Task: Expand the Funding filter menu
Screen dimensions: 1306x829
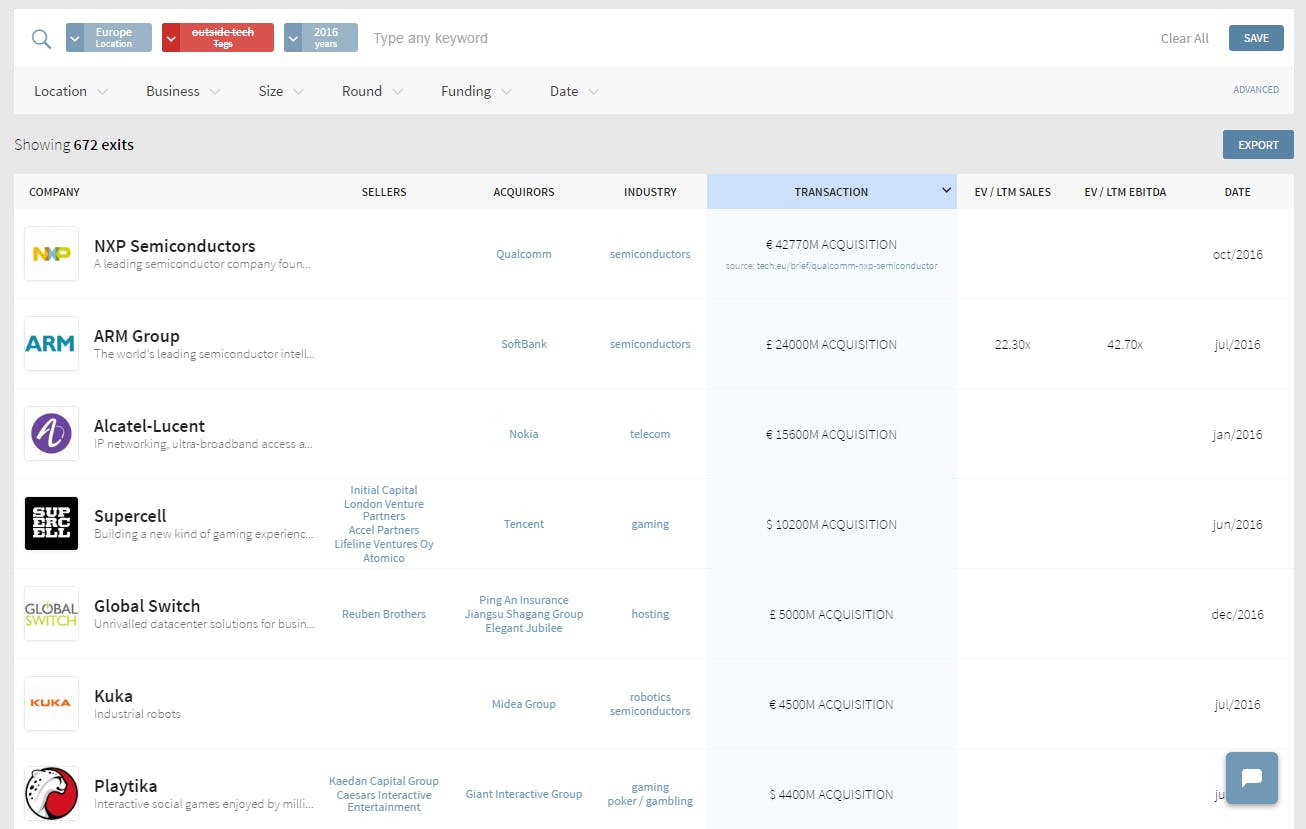Action: coord(475,91)
